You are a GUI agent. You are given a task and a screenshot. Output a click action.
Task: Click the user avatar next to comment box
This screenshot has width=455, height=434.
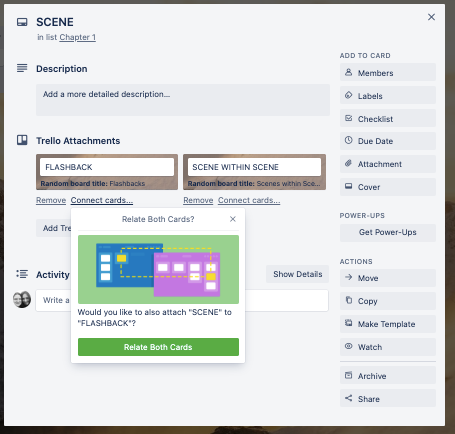tap(22, 299)
